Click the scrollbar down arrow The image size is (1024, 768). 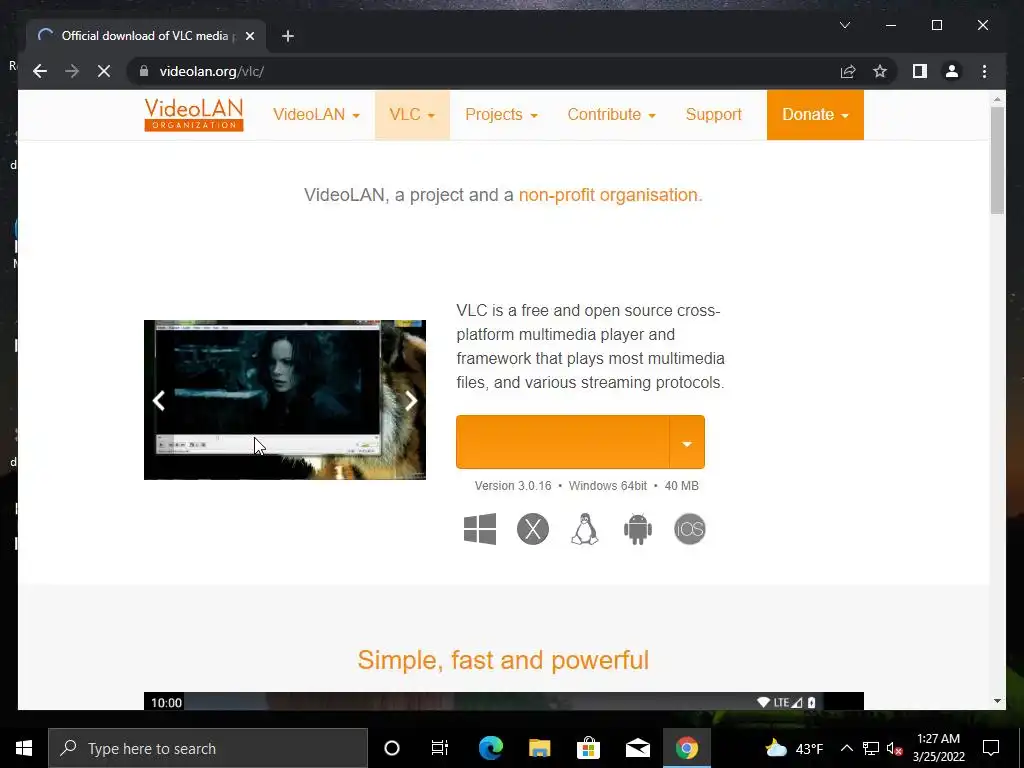[997, 701]
